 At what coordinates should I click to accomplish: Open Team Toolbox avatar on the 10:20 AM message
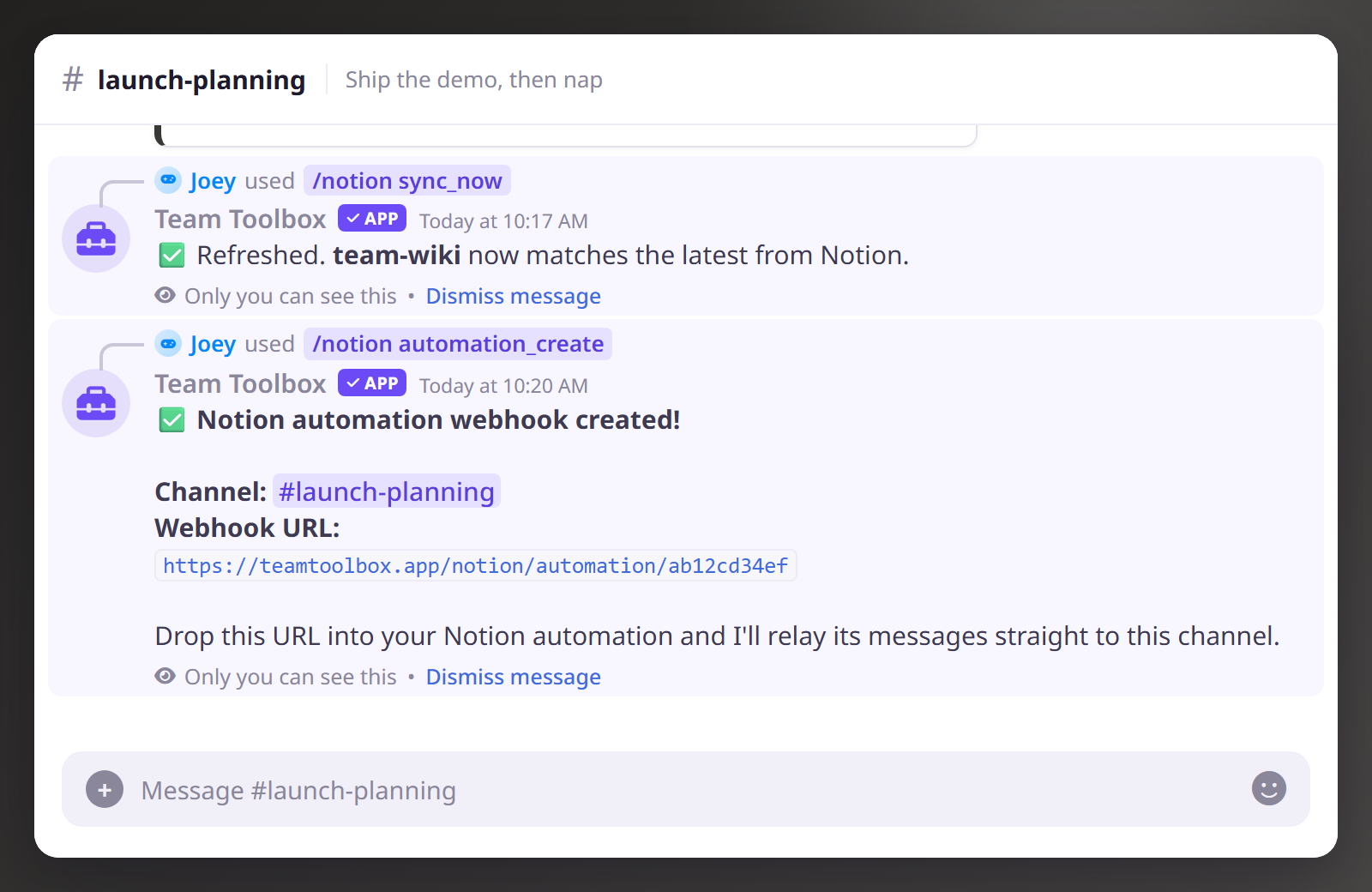(96, 403)
